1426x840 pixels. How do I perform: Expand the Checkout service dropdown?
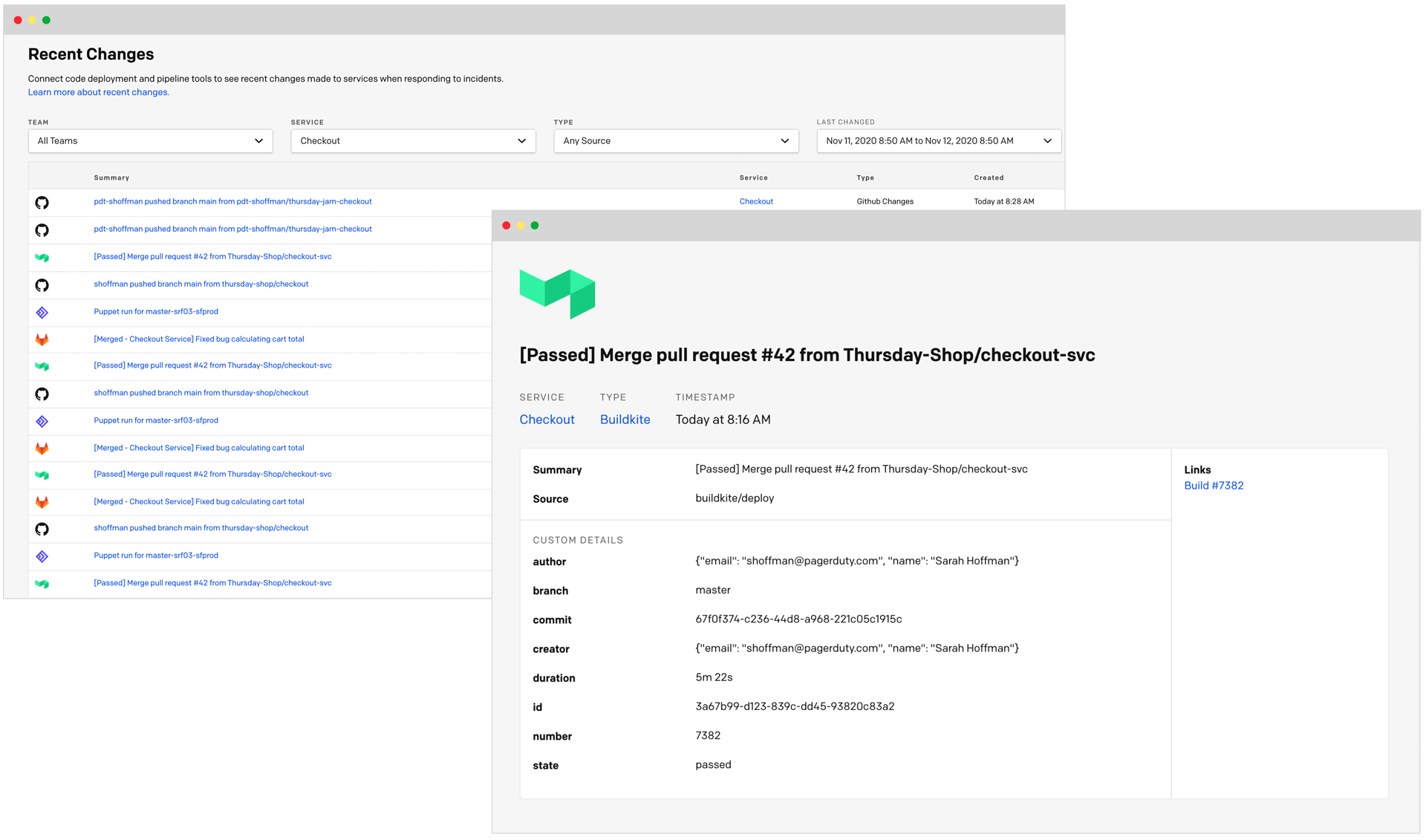tap(413, 141)
